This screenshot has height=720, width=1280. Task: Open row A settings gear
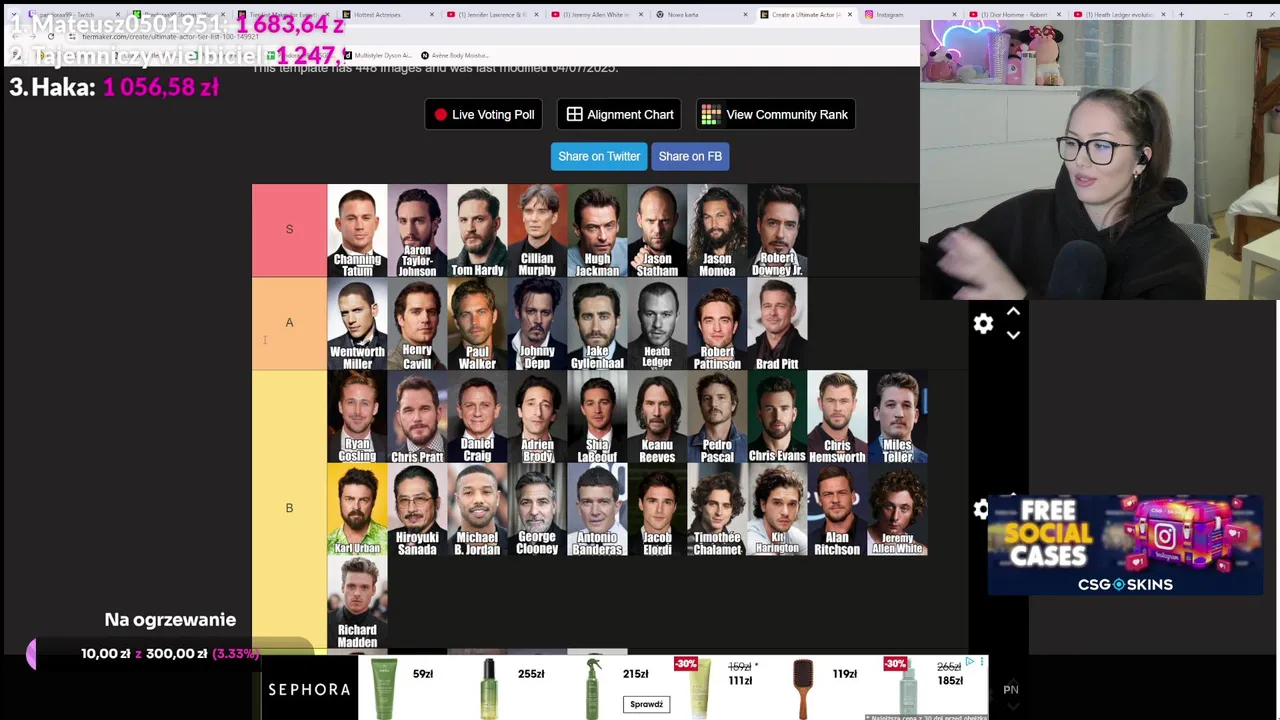[x=983, y=323]
